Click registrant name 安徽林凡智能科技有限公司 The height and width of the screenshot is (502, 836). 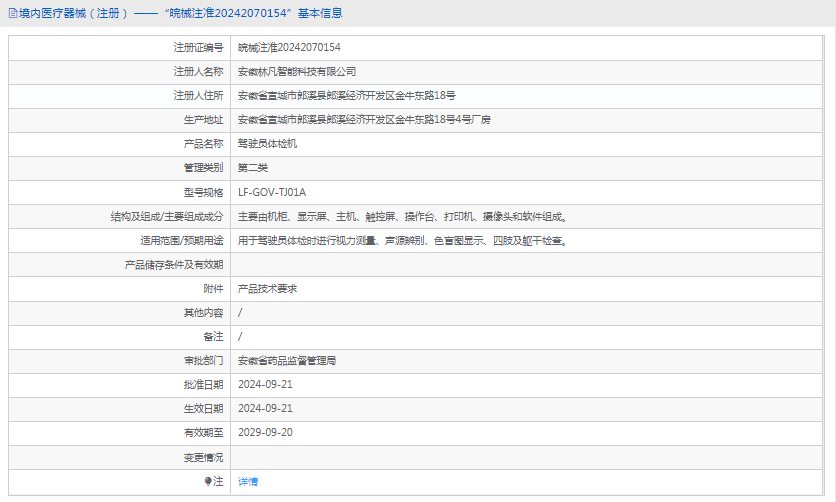point(297,71)
